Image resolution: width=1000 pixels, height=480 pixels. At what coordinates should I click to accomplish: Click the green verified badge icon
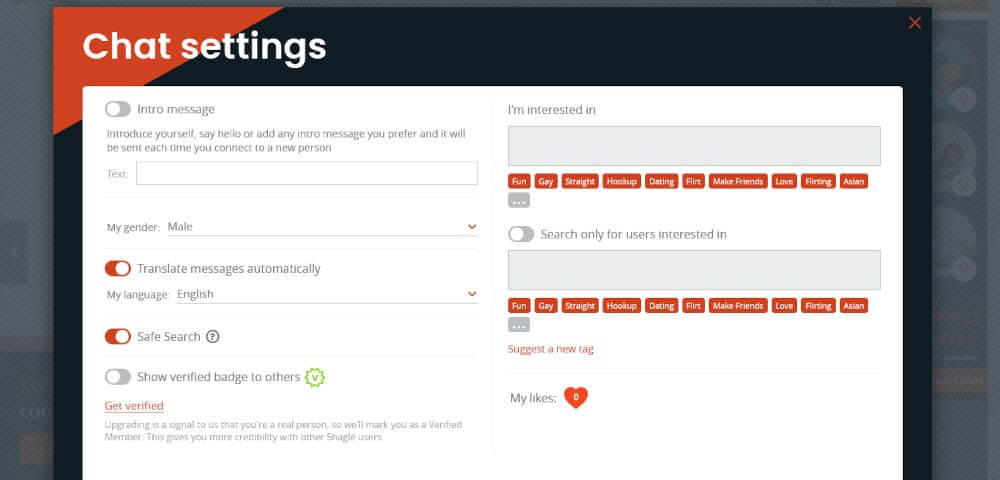(x=314, y=377)
